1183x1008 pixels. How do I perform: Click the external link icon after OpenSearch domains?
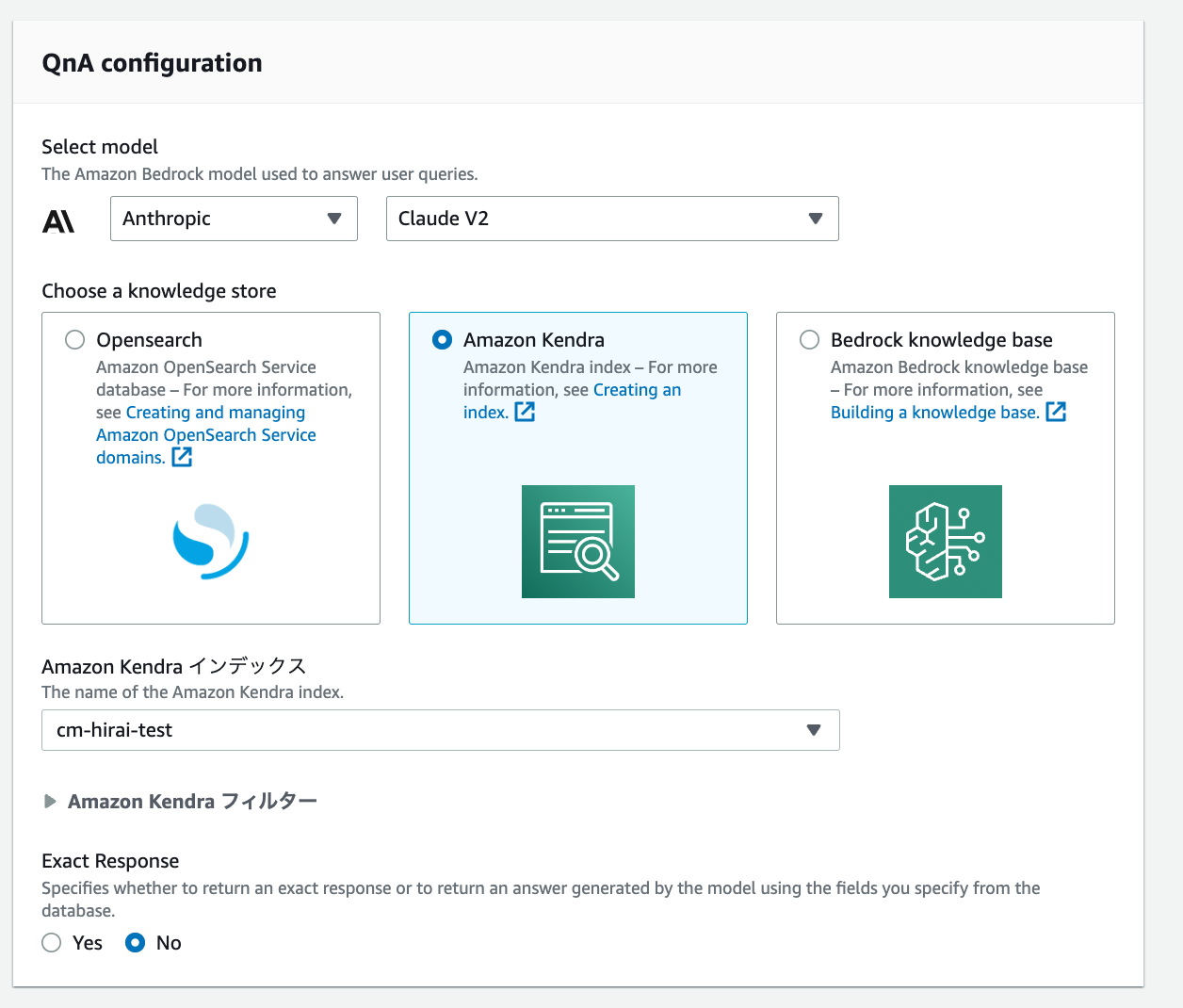tap(182, 457)
